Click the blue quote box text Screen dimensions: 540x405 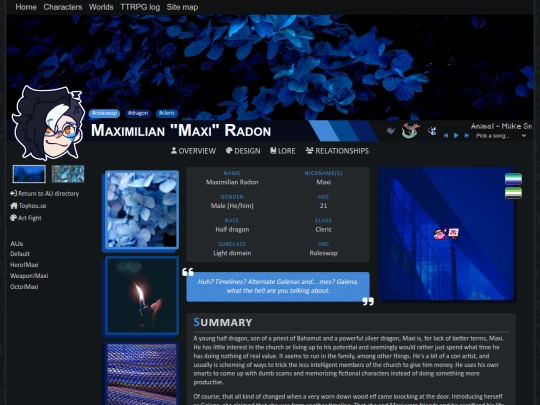click(278, 287)
